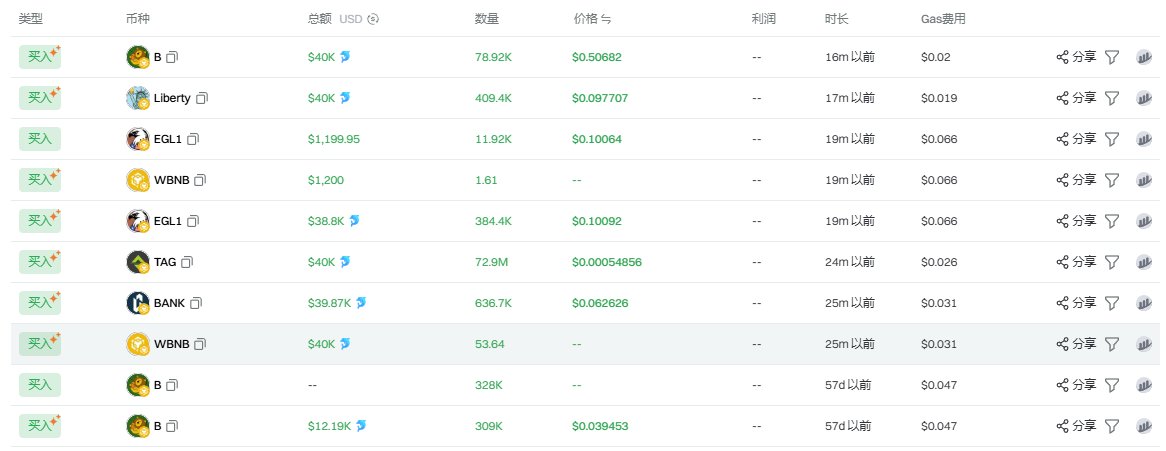
Task: Click the 时长 column header
Action: pos(837,19)
